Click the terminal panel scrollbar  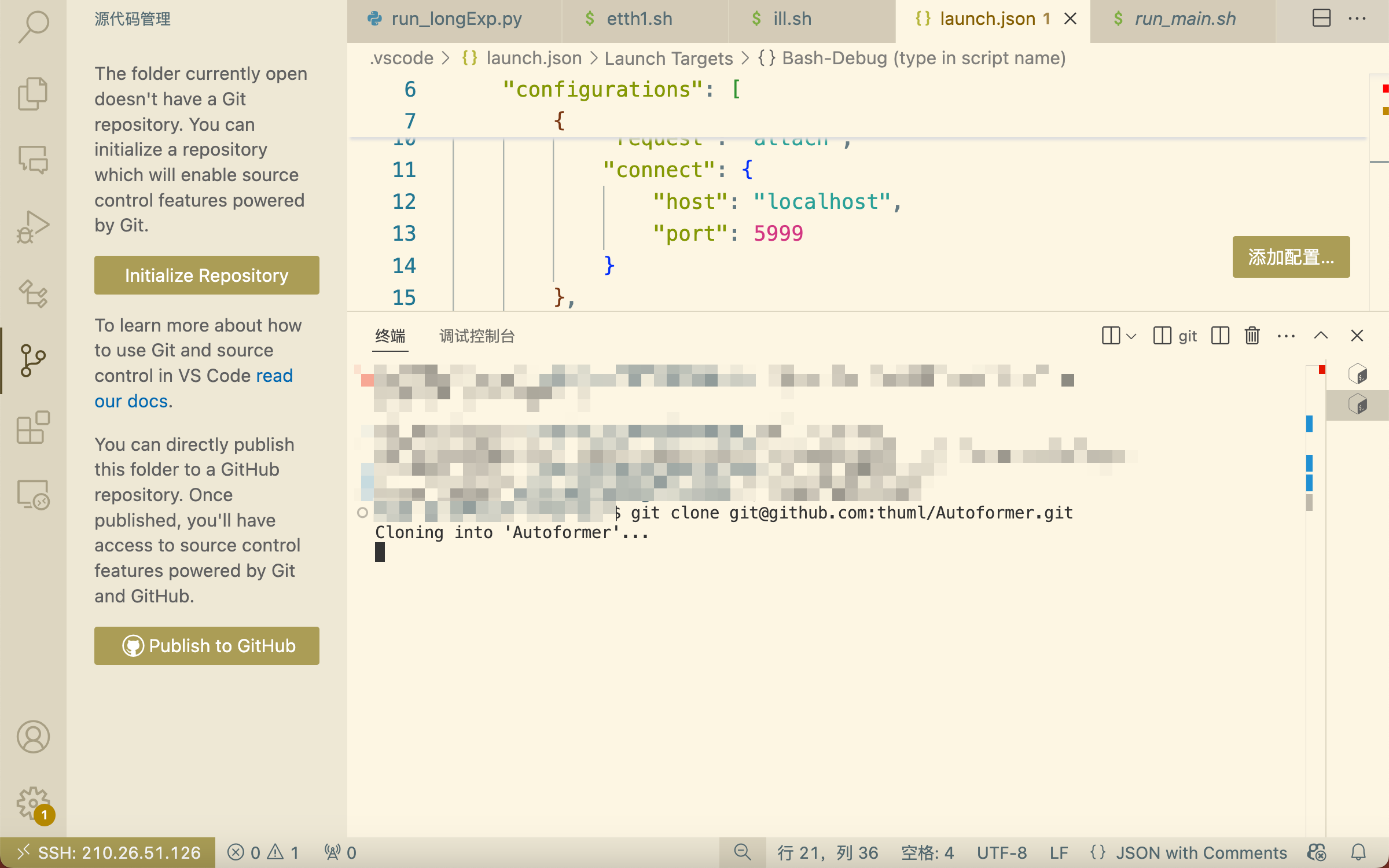point(1315,601)
